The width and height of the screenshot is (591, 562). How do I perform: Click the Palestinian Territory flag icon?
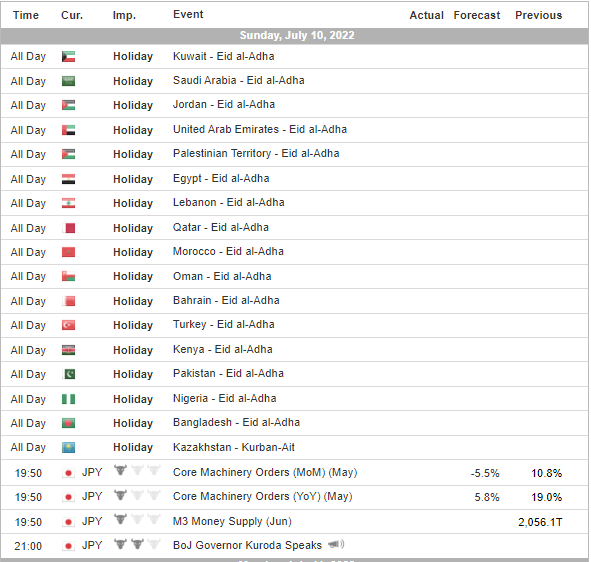point(69,154)
